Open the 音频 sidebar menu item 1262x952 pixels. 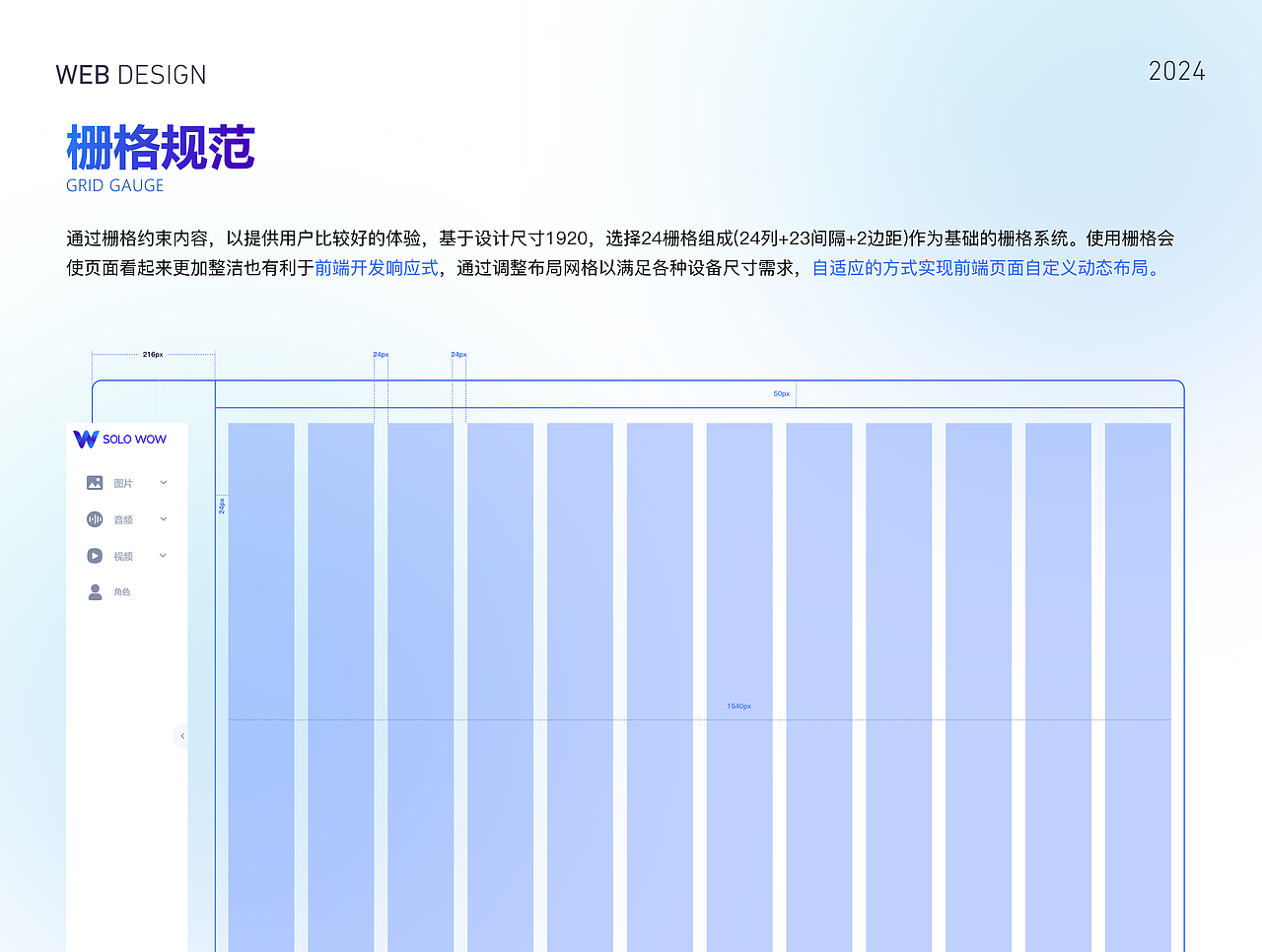126,519
